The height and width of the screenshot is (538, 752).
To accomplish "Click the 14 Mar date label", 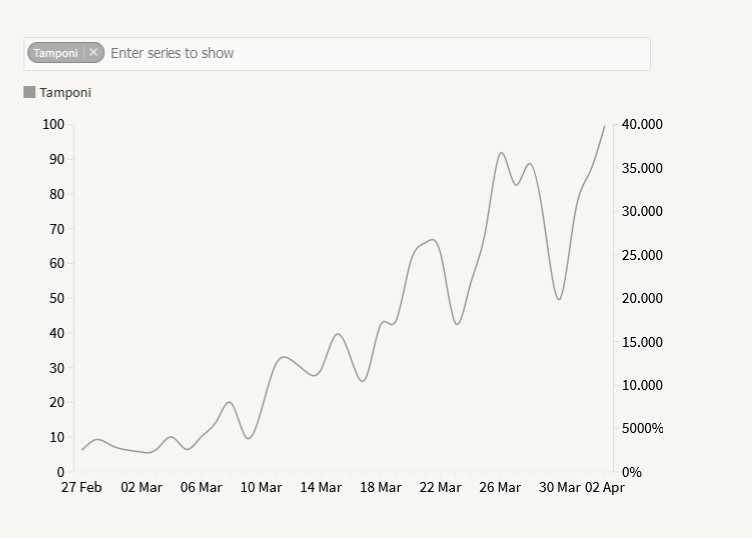I will pyautogui.click(x=321, y=488).
